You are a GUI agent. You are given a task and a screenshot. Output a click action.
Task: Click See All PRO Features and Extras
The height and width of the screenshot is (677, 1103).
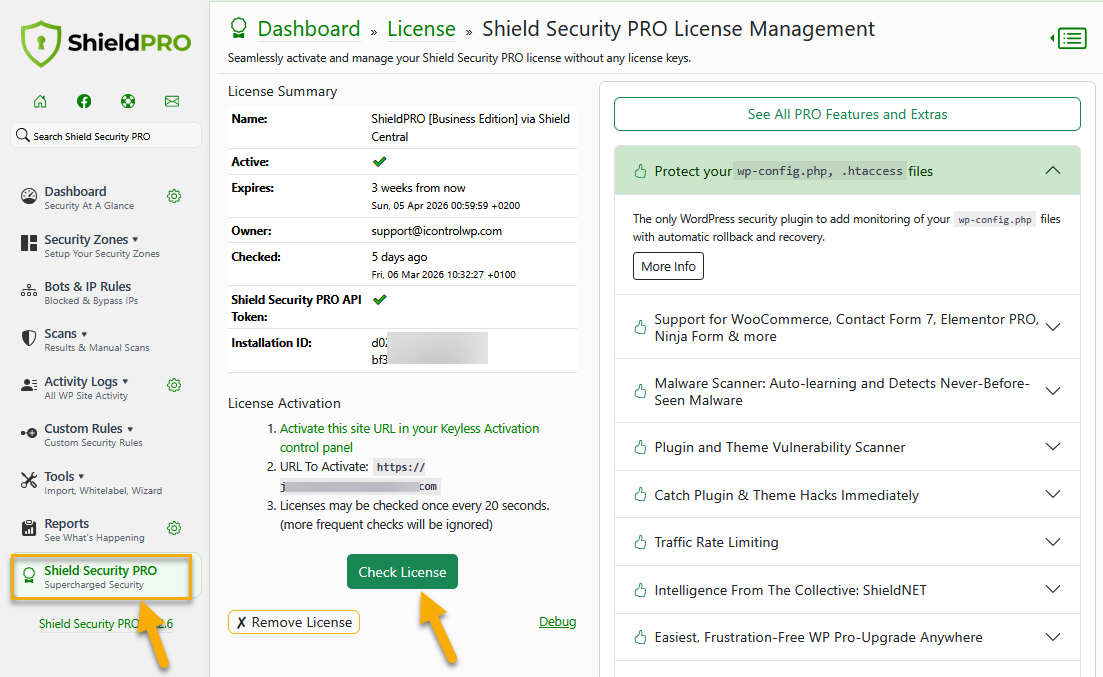click(x=847, y=114)
